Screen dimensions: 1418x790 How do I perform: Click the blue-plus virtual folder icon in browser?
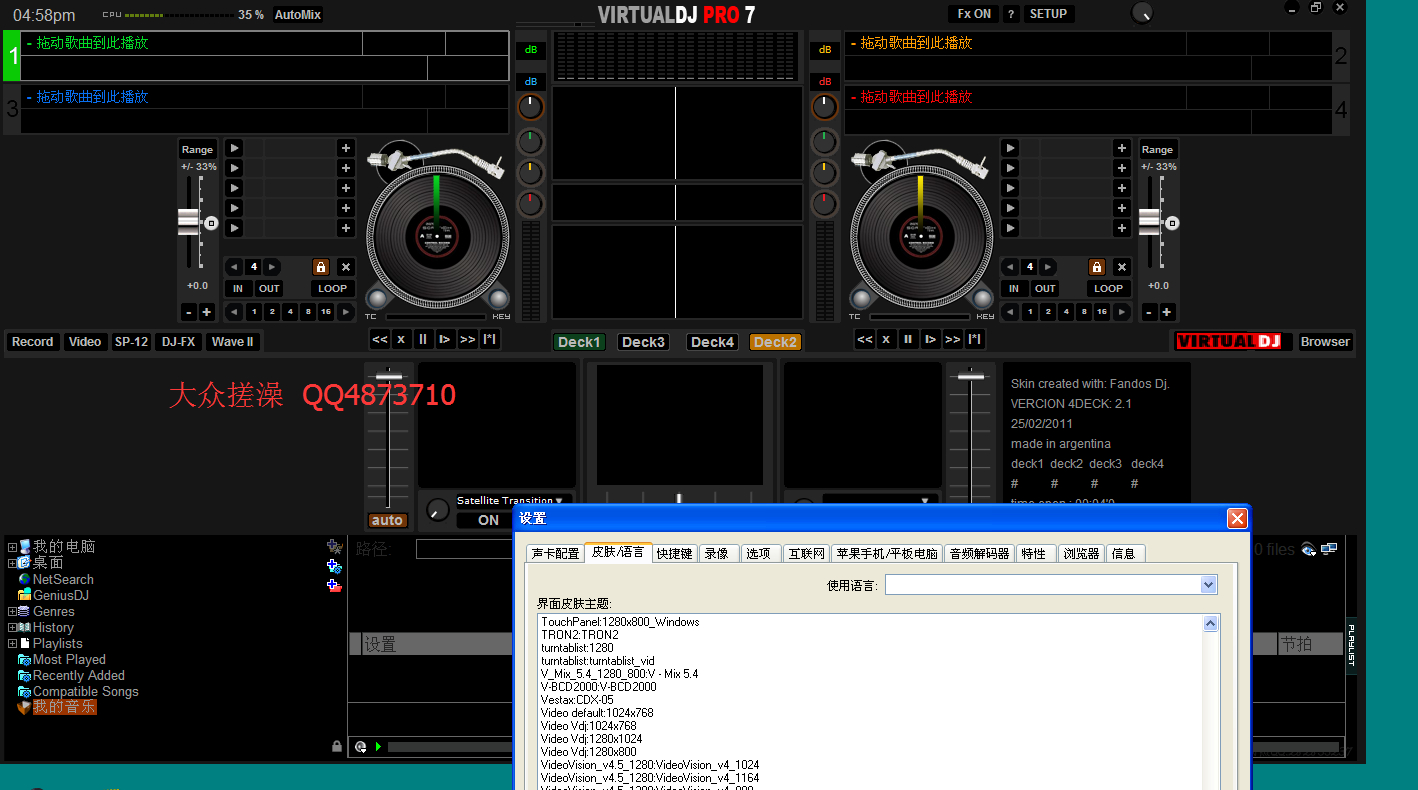coord(334,566)
